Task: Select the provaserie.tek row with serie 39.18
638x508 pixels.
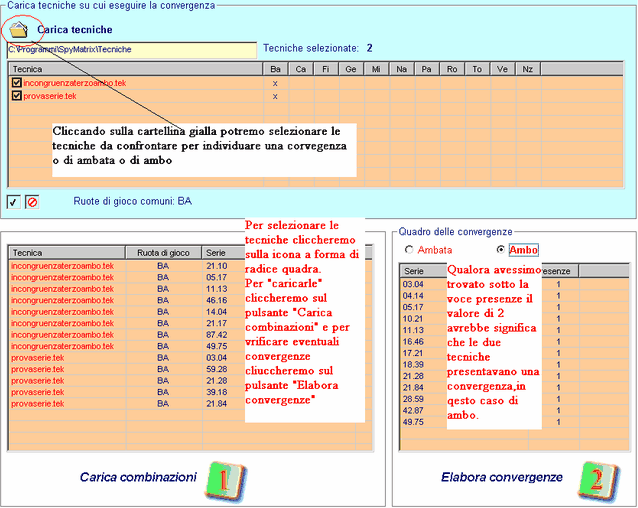Action: pos(127,392)
